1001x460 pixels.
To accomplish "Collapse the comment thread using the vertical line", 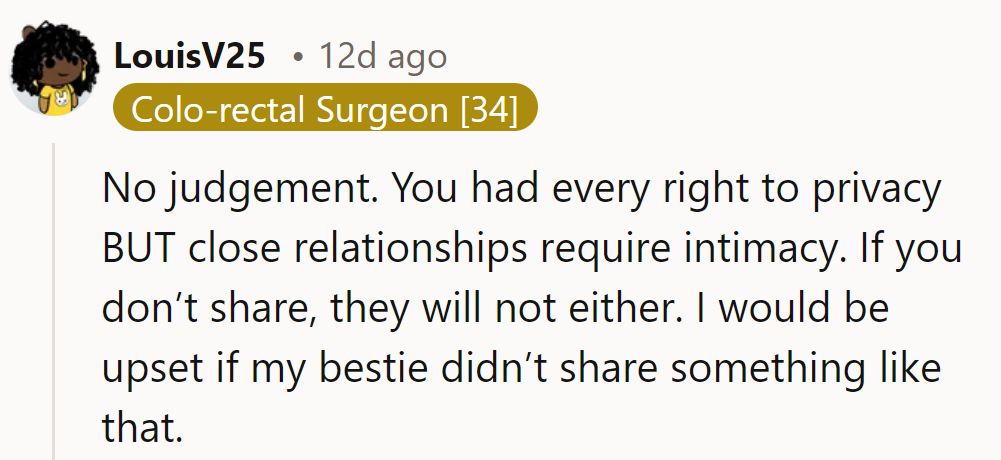I will 56,300.
